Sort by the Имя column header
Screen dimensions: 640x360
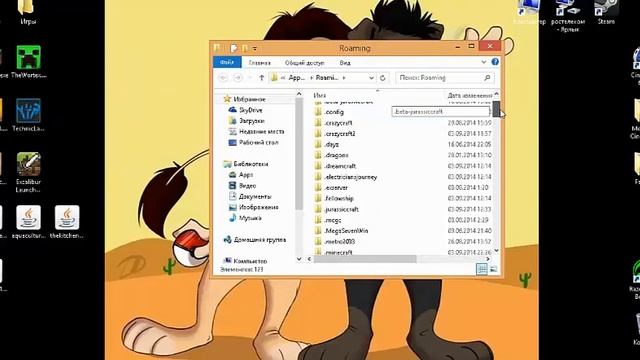[x=320, y=95]
